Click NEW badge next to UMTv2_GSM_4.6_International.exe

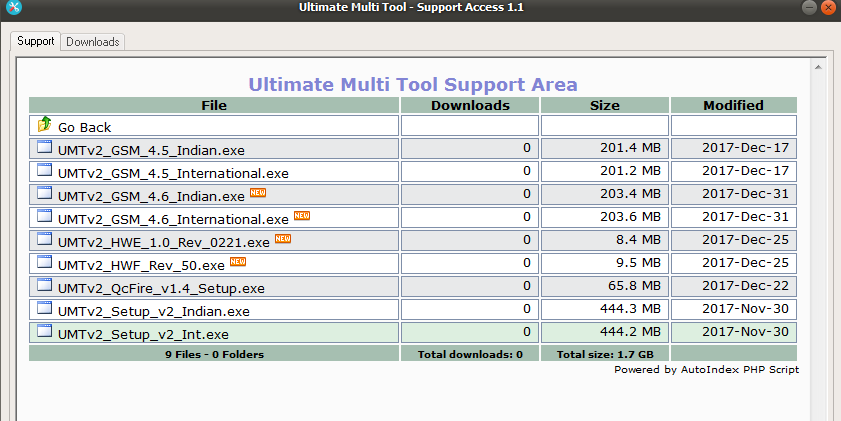point(302,216)
